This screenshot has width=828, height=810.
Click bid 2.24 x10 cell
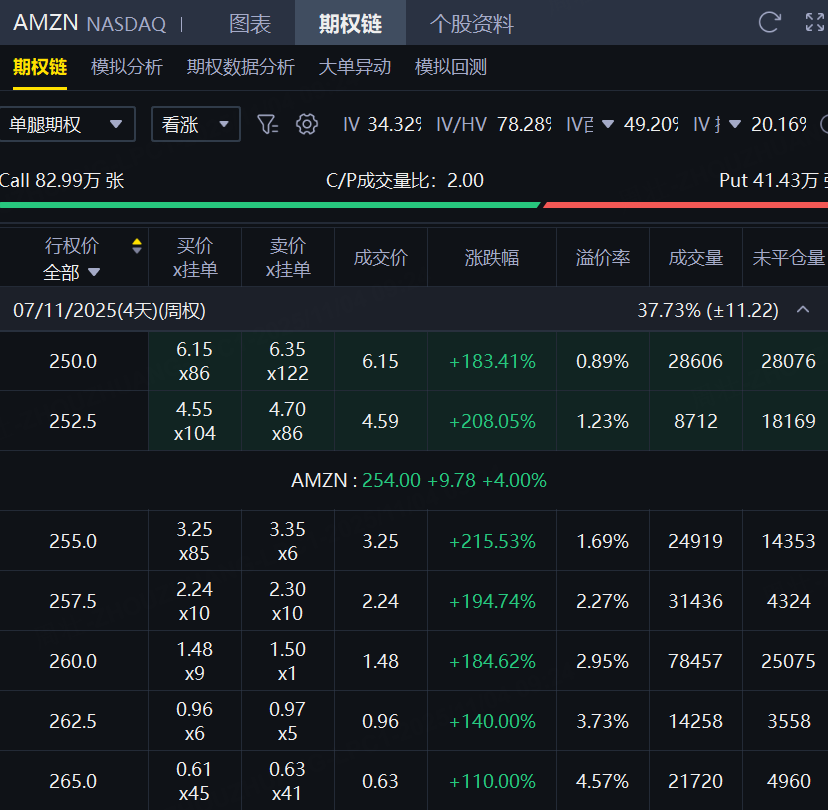tap(195, 601)
